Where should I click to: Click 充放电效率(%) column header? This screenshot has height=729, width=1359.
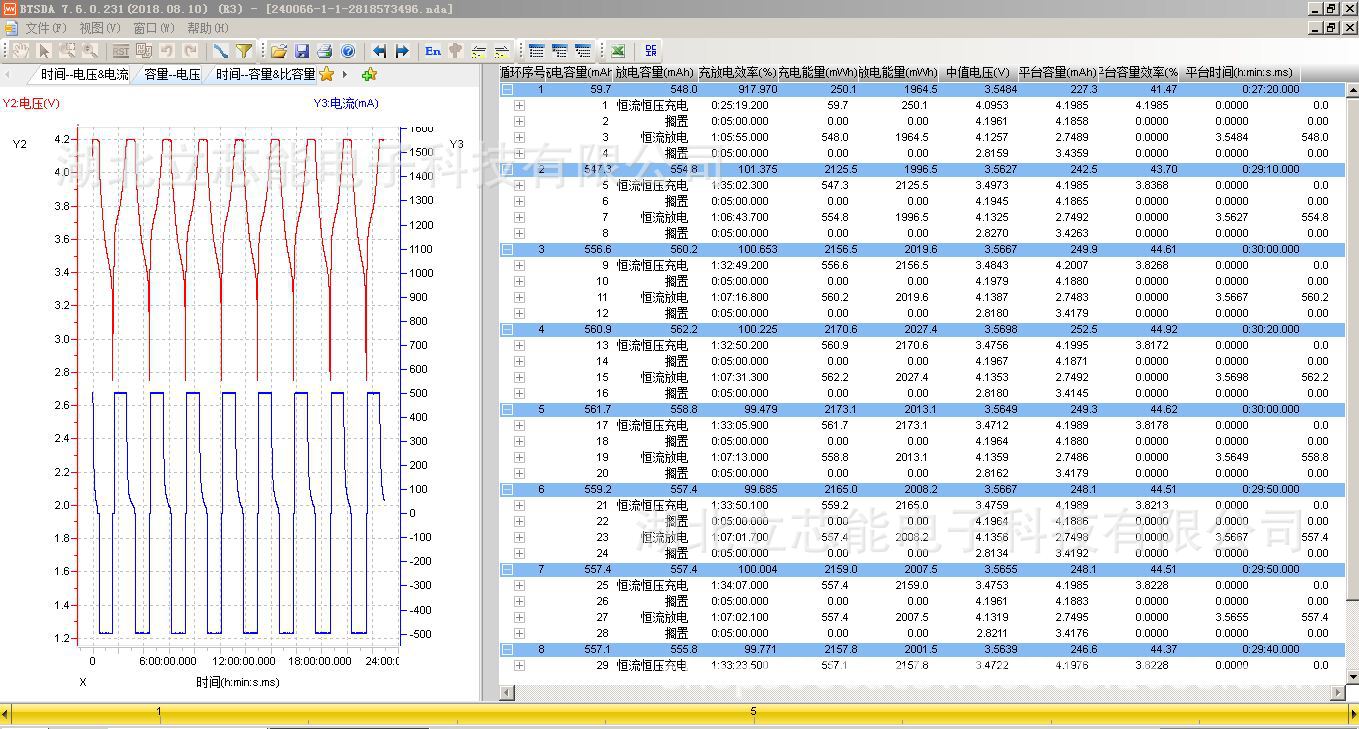pyautogui.click(x=737, y=73)
